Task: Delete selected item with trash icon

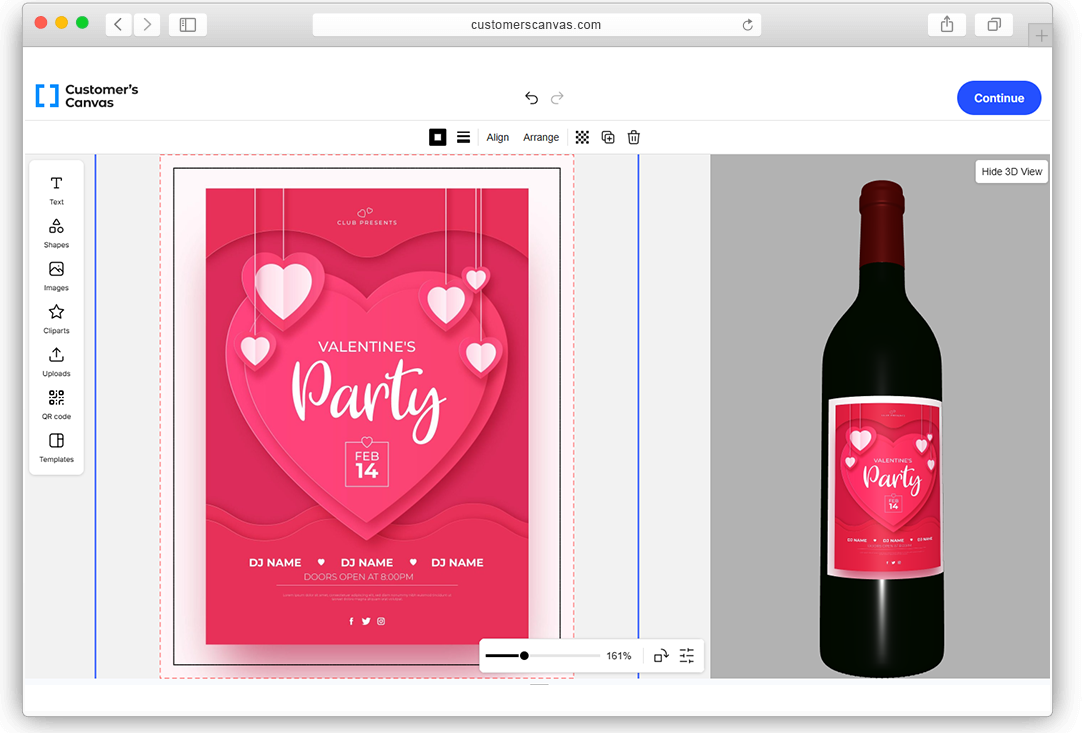Action: 633,138
